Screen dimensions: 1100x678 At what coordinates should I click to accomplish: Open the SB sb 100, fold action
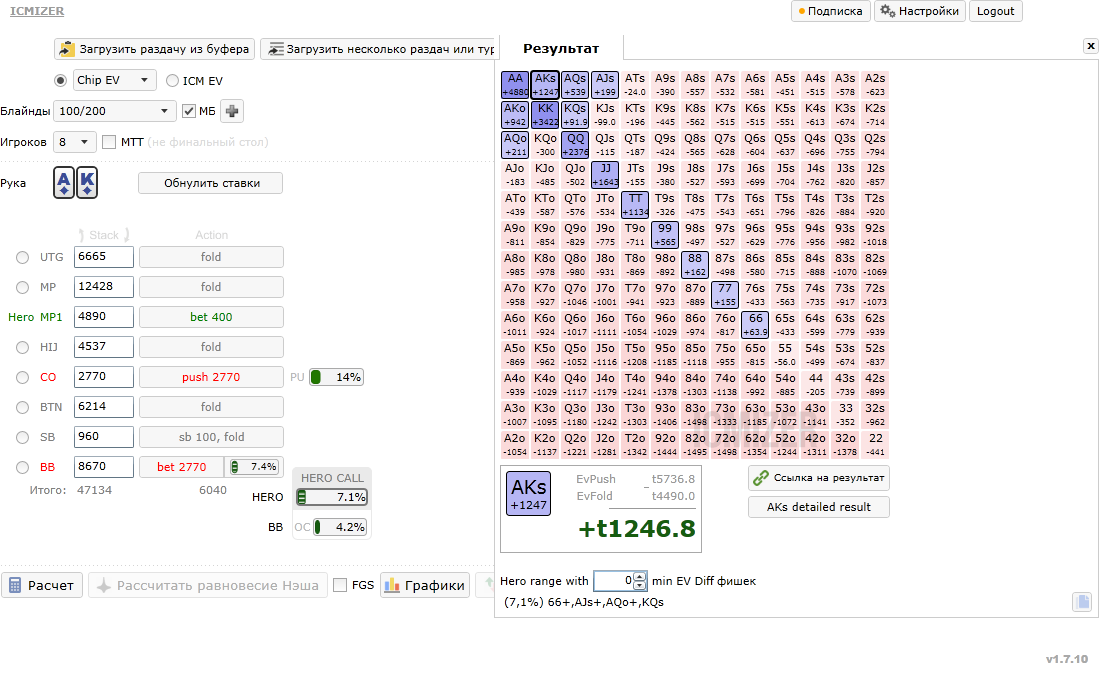click(x=211, y=437)
